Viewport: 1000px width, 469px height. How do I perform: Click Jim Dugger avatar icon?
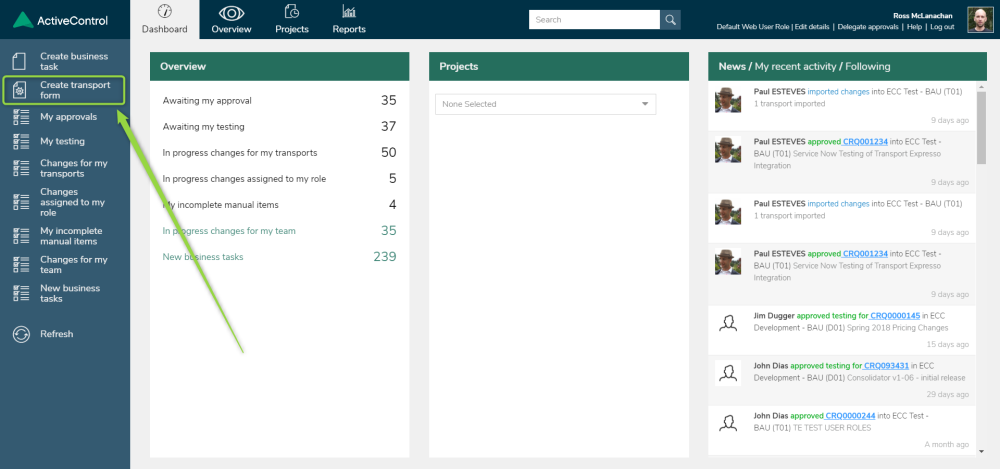click(728, 322)
